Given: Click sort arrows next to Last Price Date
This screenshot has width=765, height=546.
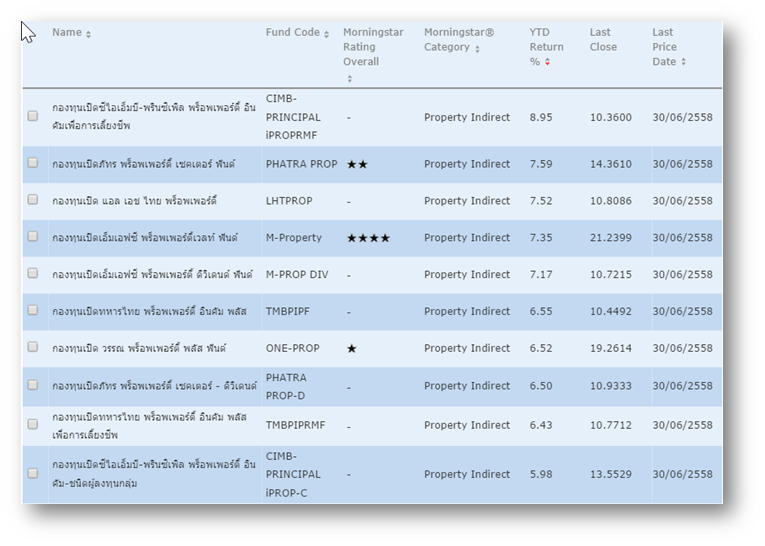Looking at the screenshot, I should point(683,63).
